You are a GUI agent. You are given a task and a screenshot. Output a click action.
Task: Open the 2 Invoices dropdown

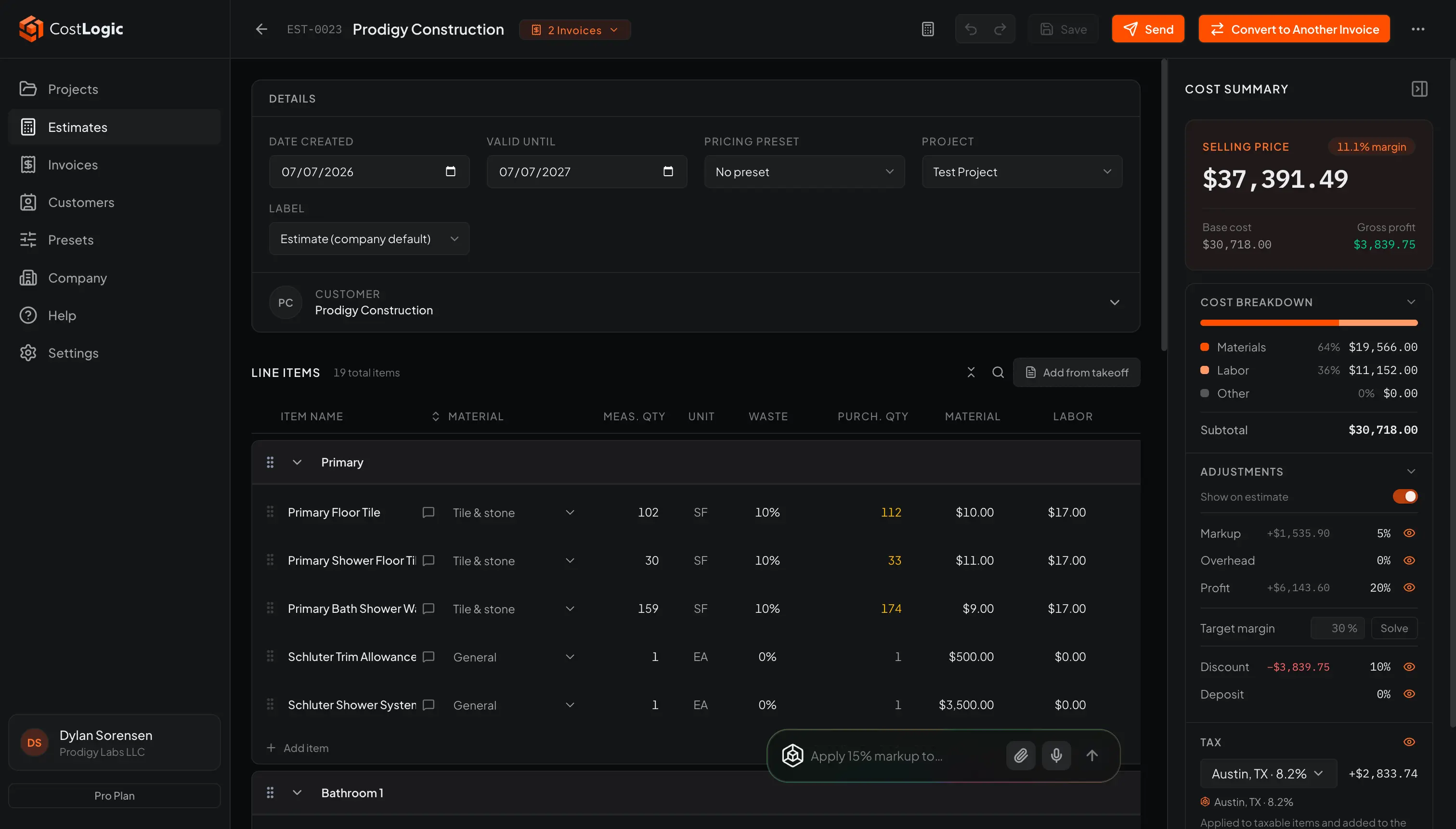tap(574, 30)
